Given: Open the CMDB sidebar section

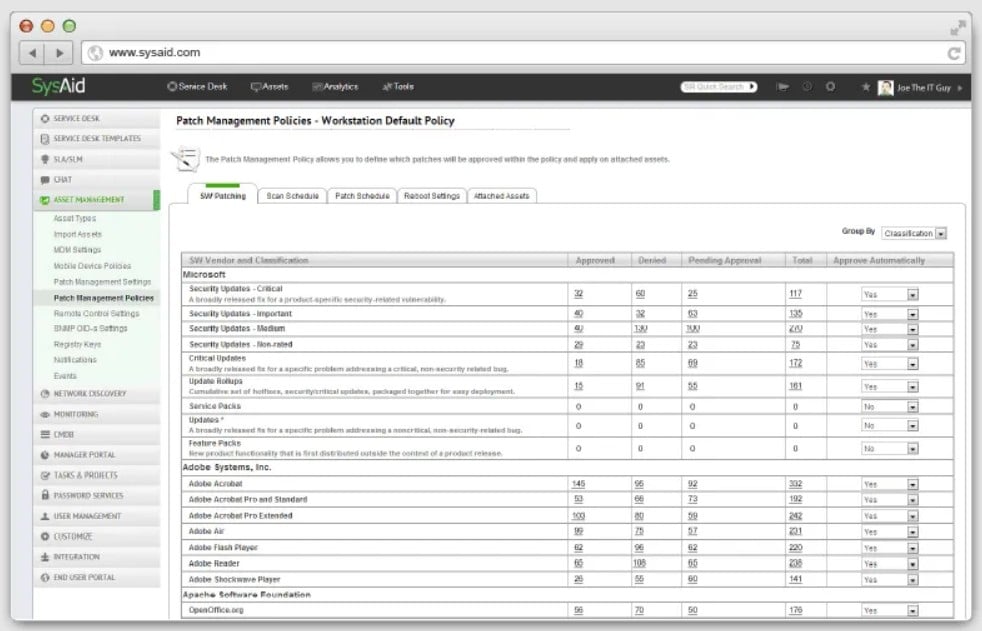Looking at the screenshot, I should click(96, 434).
